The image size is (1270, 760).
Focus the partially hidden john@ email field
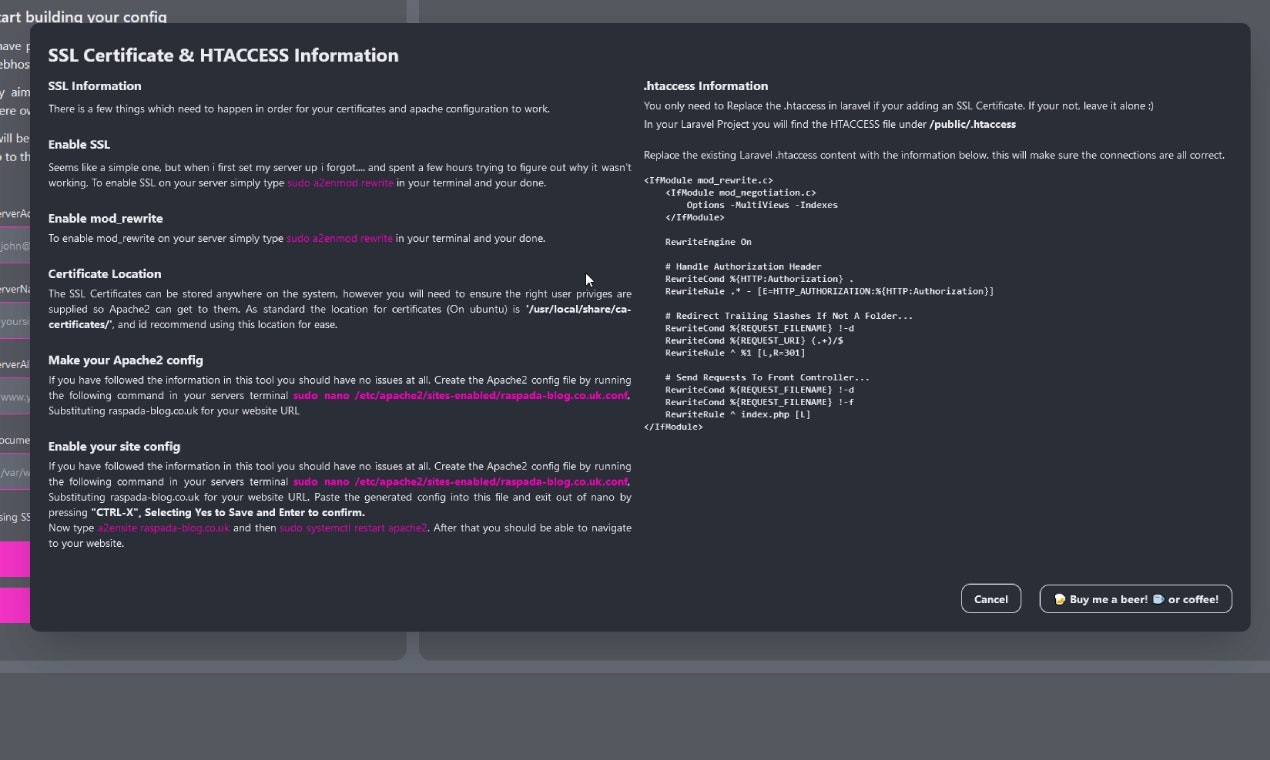(x=15, y=245)
